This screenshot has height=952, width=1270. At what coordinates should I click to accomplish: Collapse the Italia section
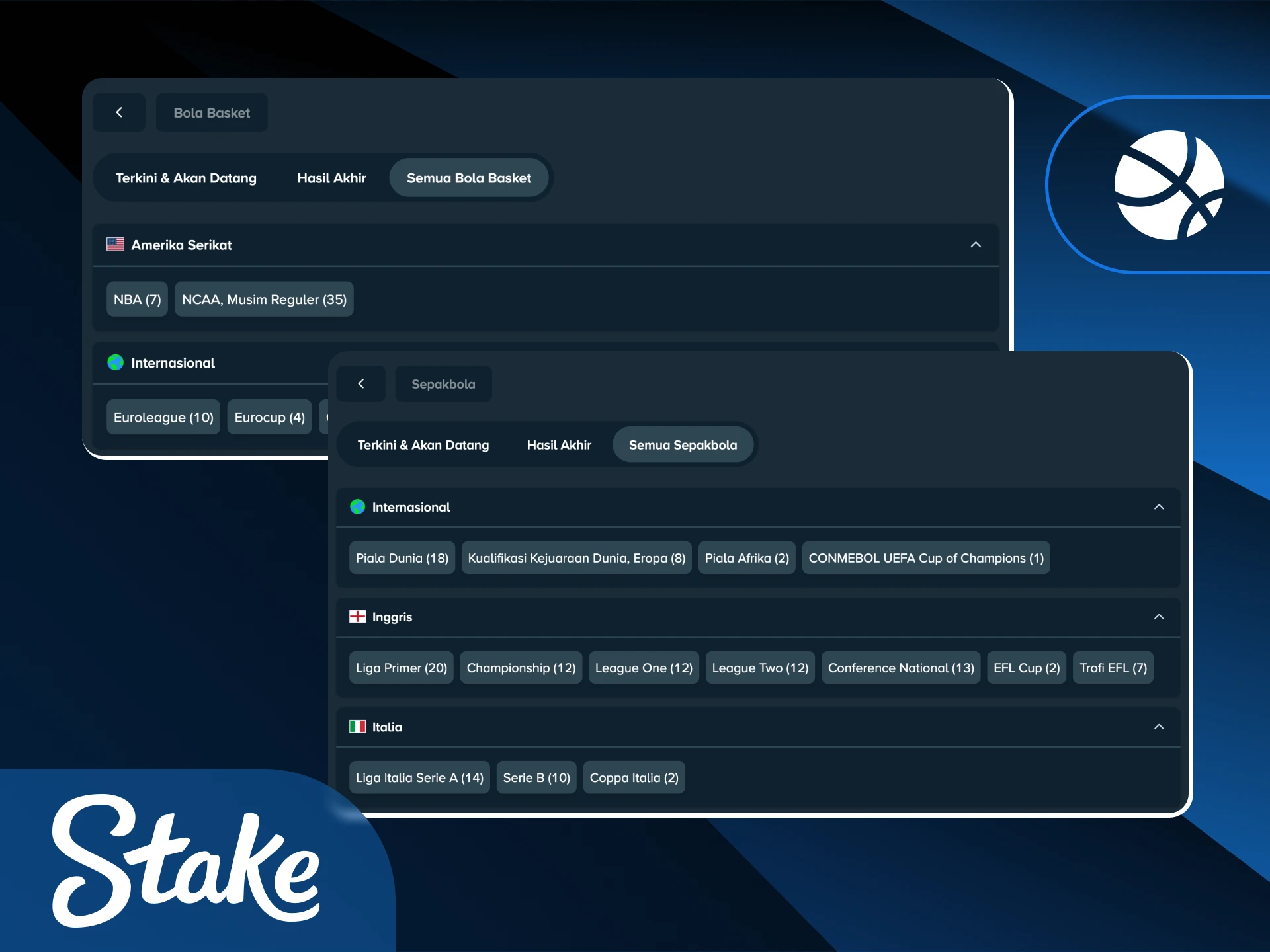coord(1159,727)
